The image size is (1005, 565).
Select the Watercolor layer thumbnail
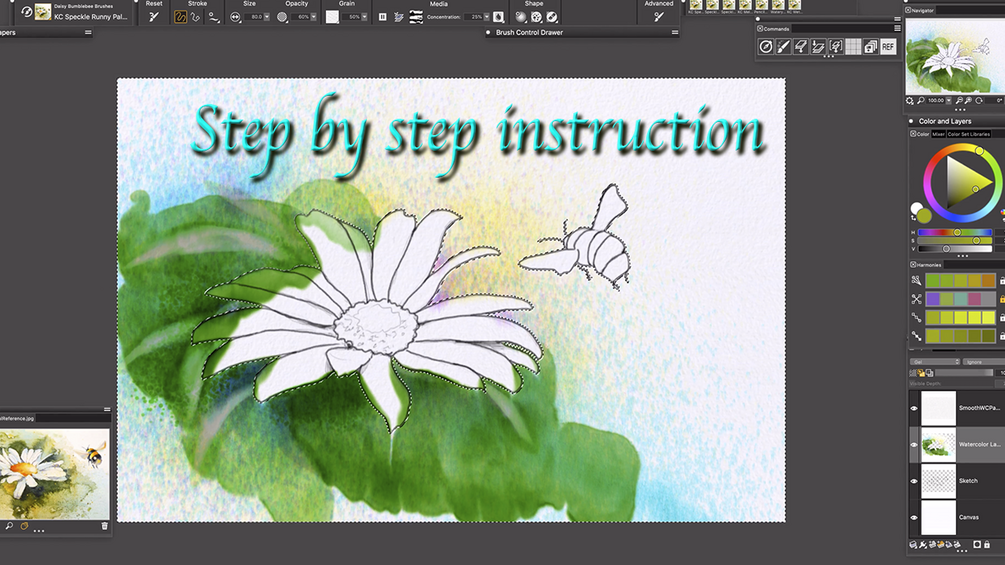click(x=938, y=445)
